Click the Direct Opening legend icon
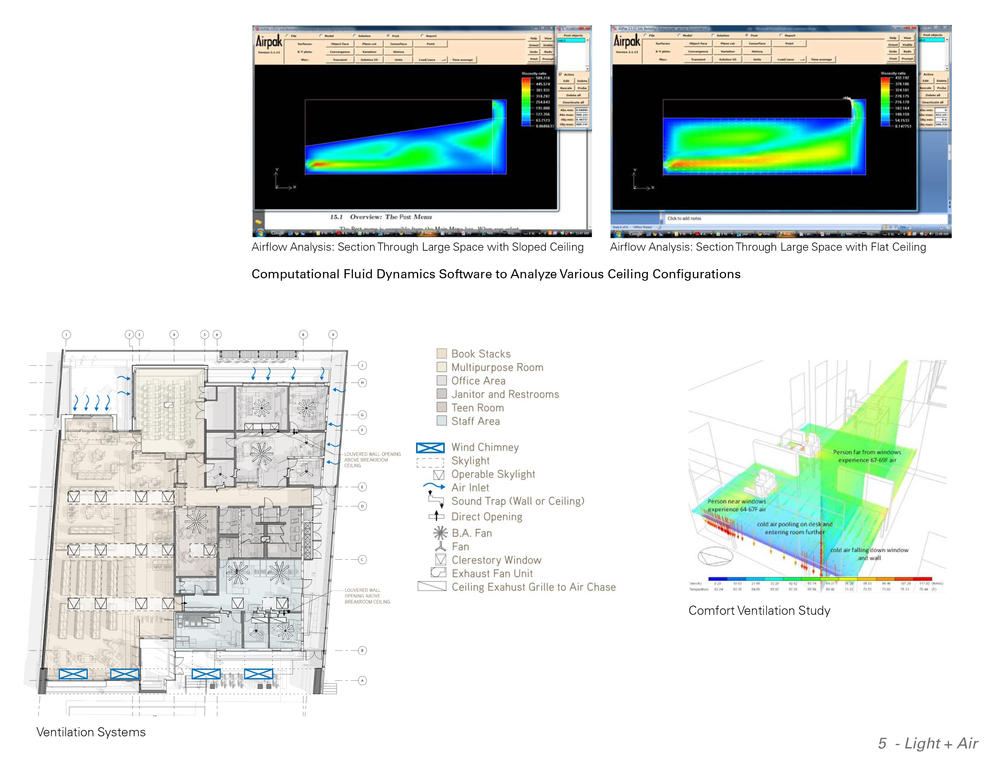The height and width of the screenshot is (773, 1000). pyautogui.click(x=438, y=517)
